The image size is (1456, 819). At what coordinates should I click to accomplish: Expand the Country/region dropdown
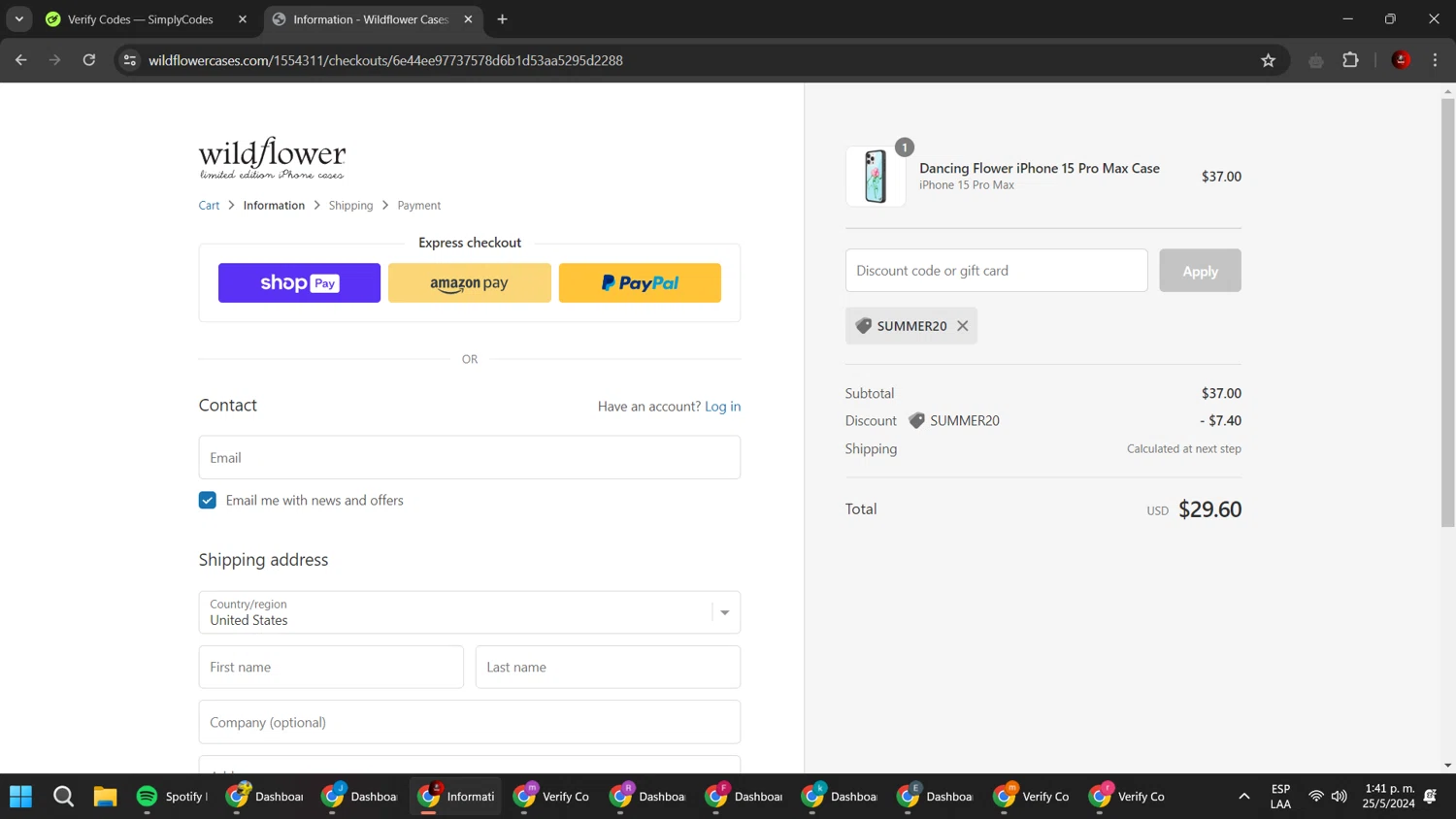470,612
